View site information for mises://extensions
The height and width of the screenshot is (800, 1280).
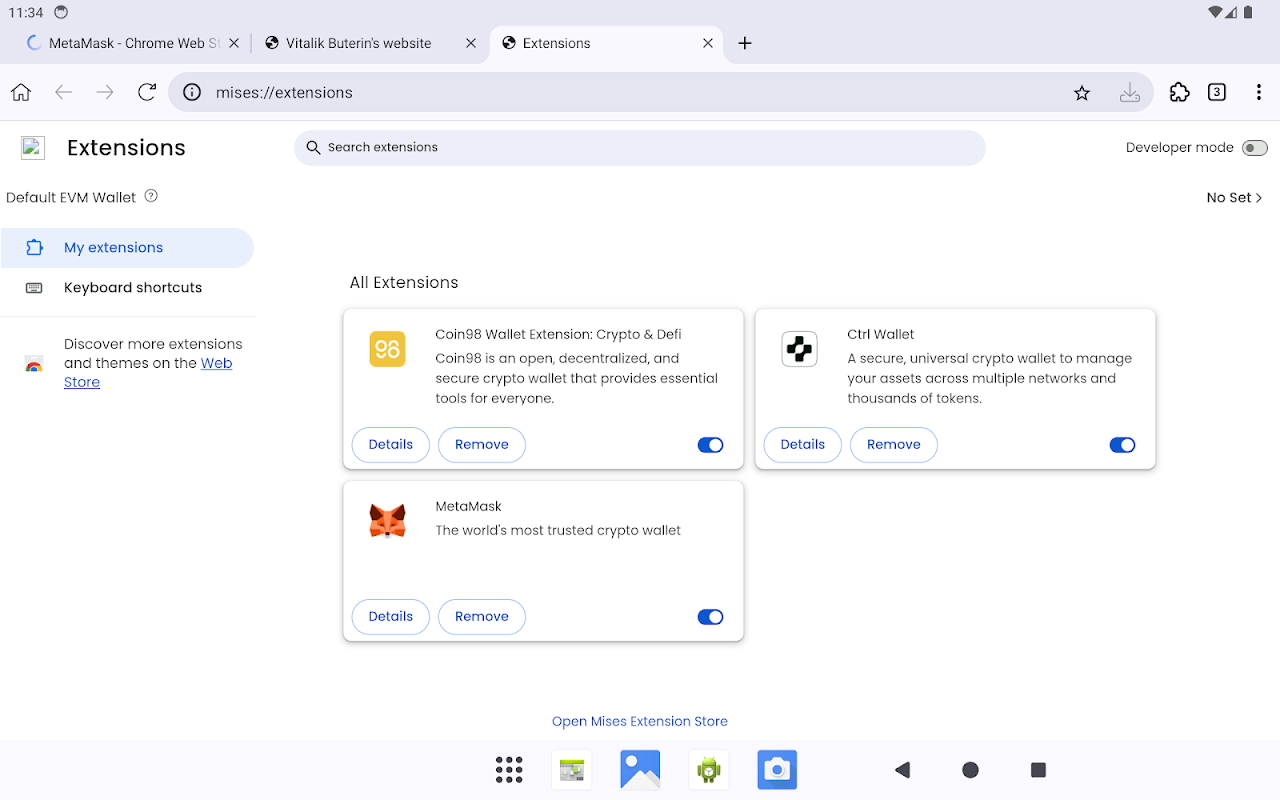click(192, 92)
